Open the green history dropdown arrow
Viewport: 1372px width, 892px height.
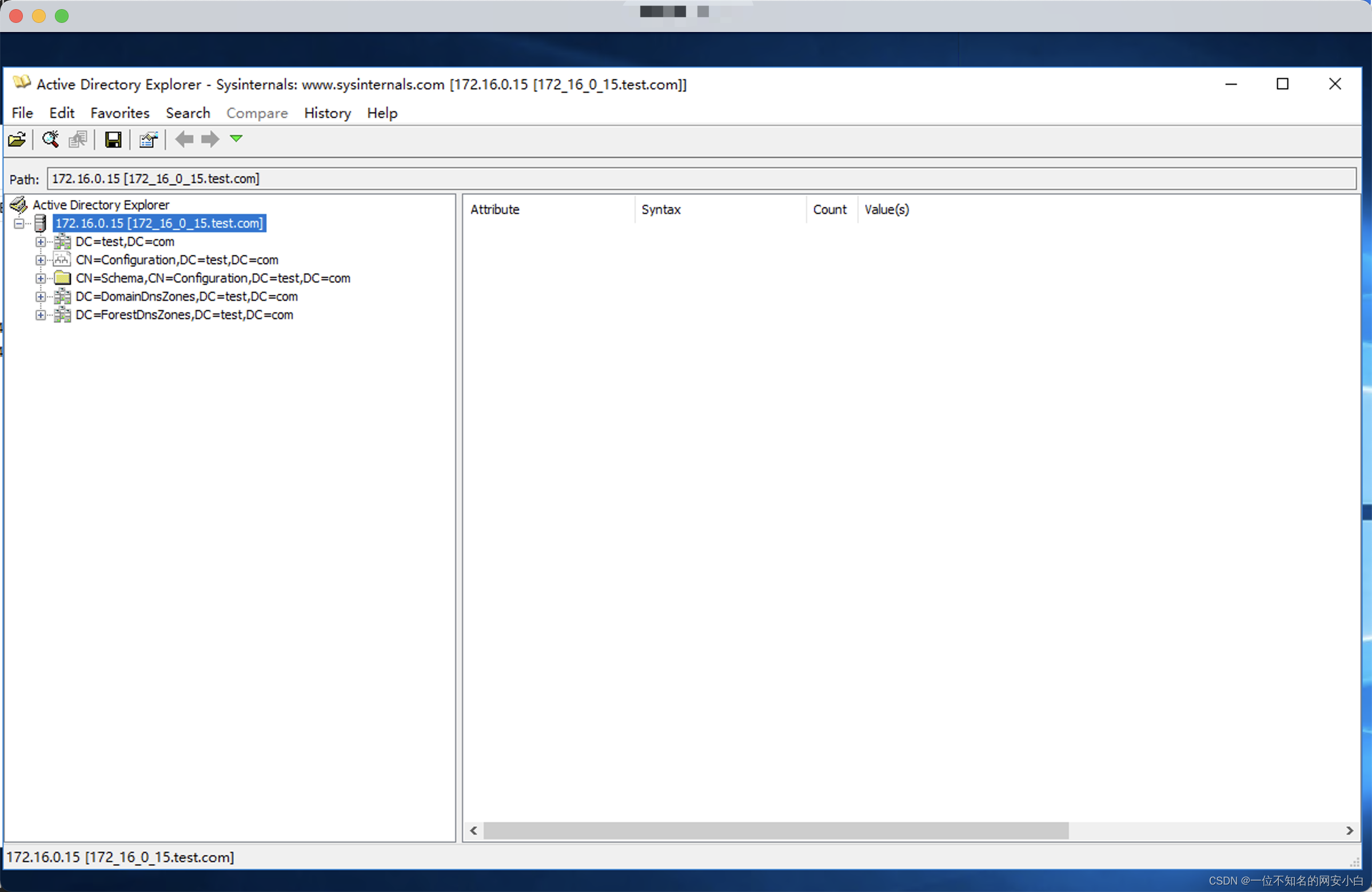pos(236,138)
